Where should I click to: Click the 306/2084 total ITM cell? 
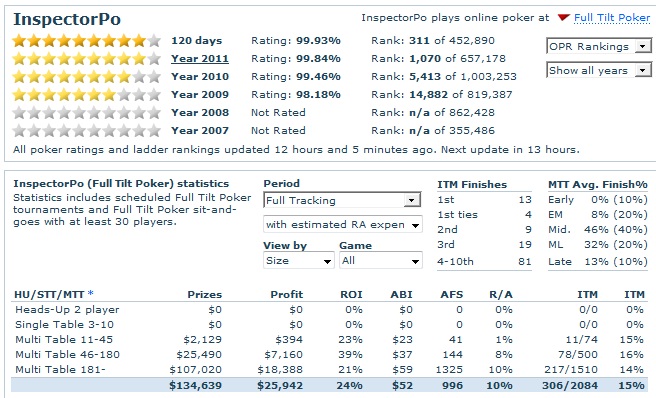(x=570, y=385)
